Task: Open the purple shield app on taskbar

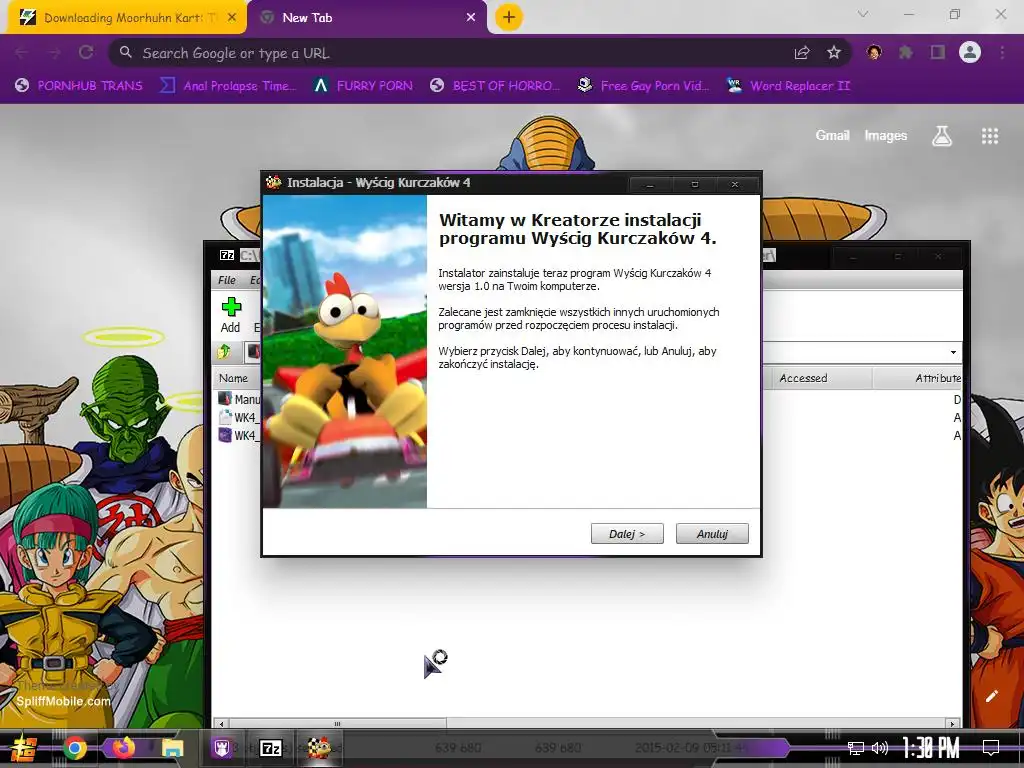Action: coord(221,748)
